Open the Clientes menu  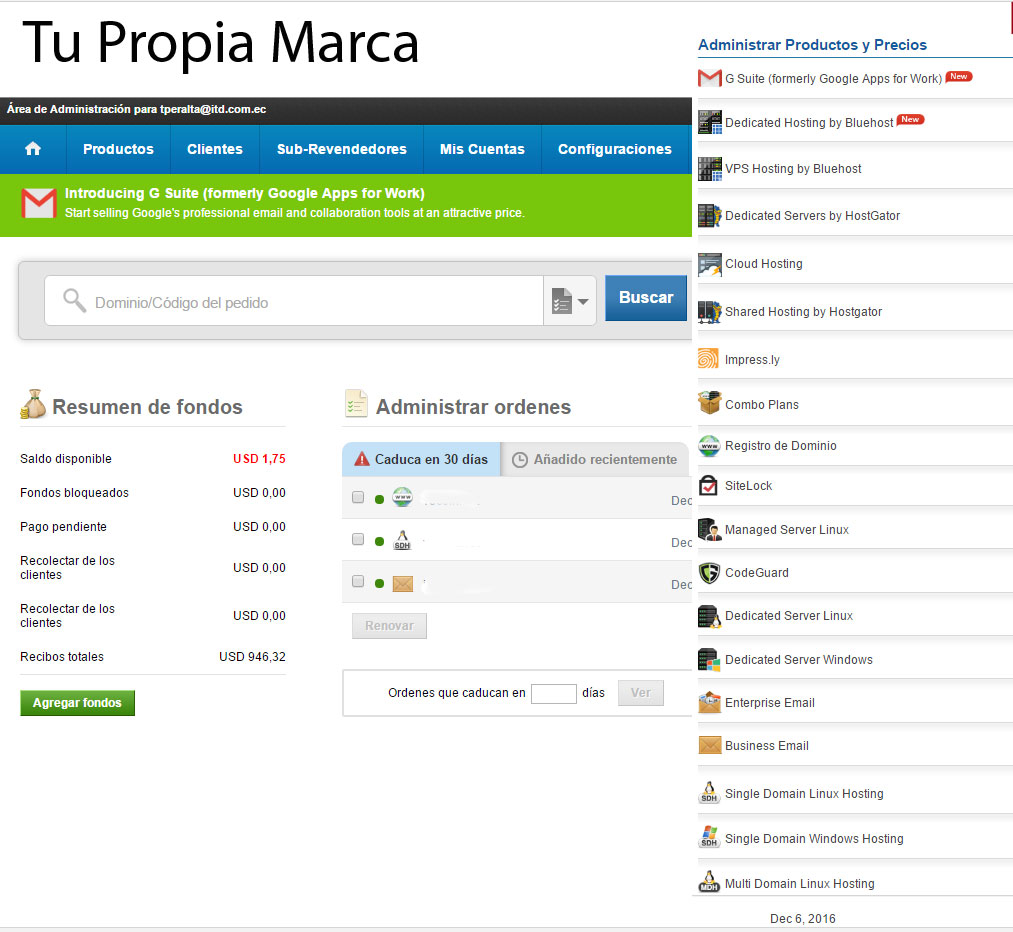214,149
